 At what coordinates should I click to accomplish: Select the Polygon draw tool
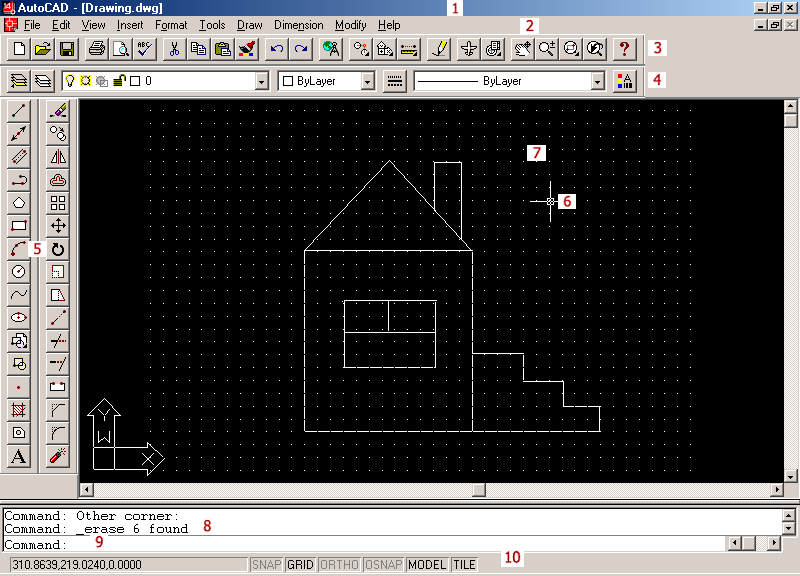(x=18, y=203)
